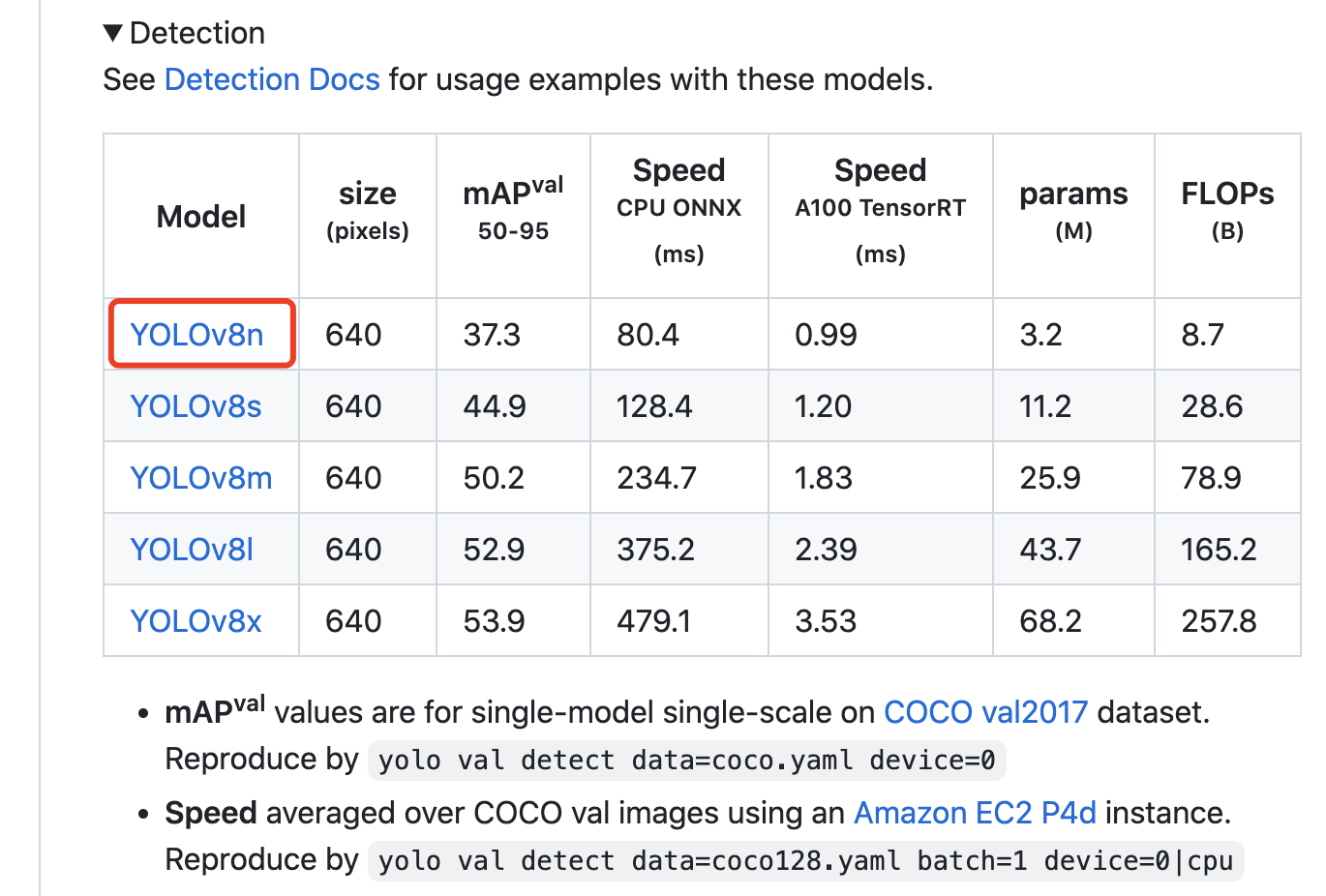Click the Speed CPU ONNX header
Viewport: 1326px width, 896px height.
[678, 210]
